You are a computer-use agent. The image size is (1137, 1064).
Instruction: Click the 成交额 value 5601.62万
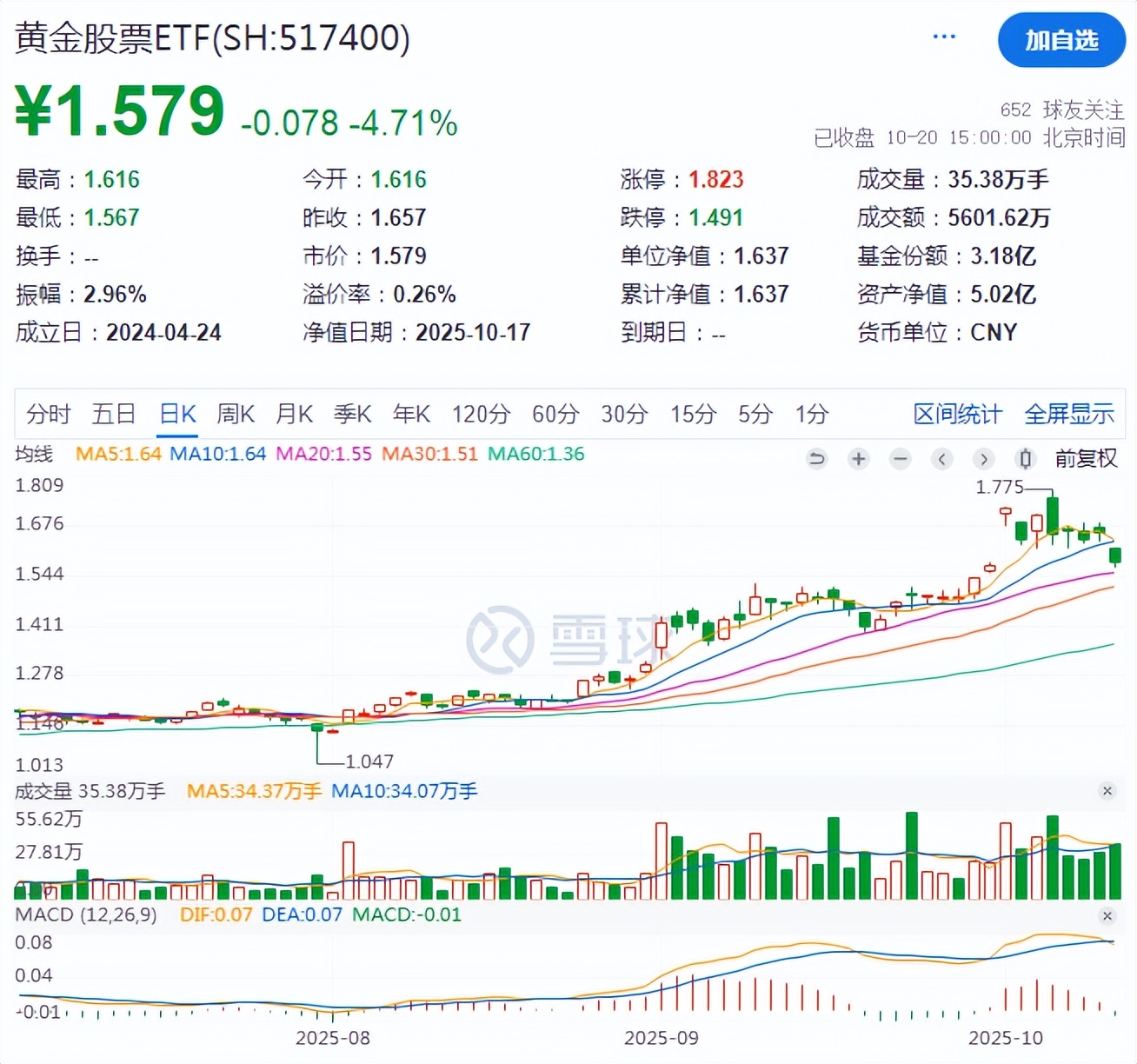[999, 217]
